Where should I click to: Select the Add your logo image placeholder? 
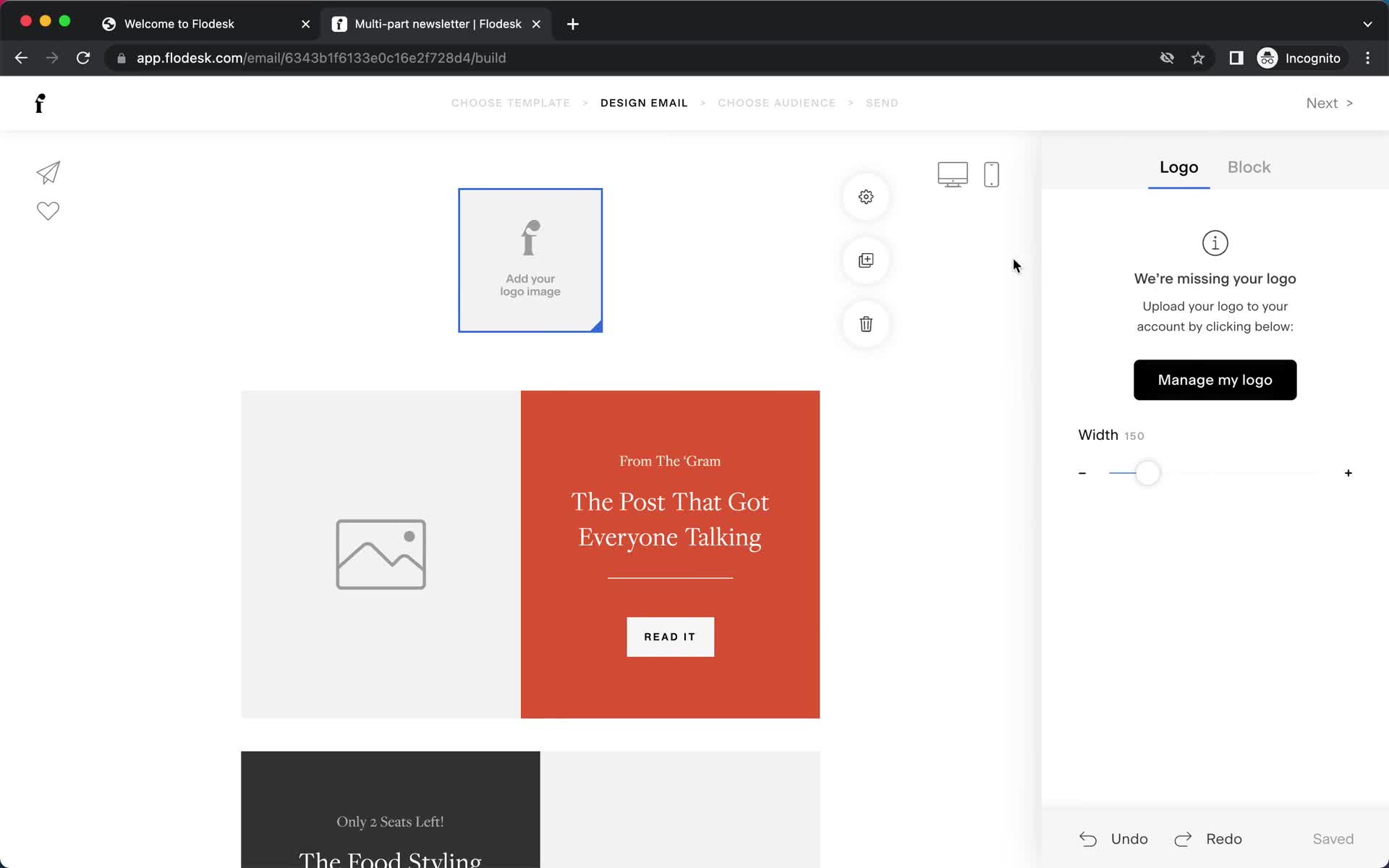[x=530, y=260]
